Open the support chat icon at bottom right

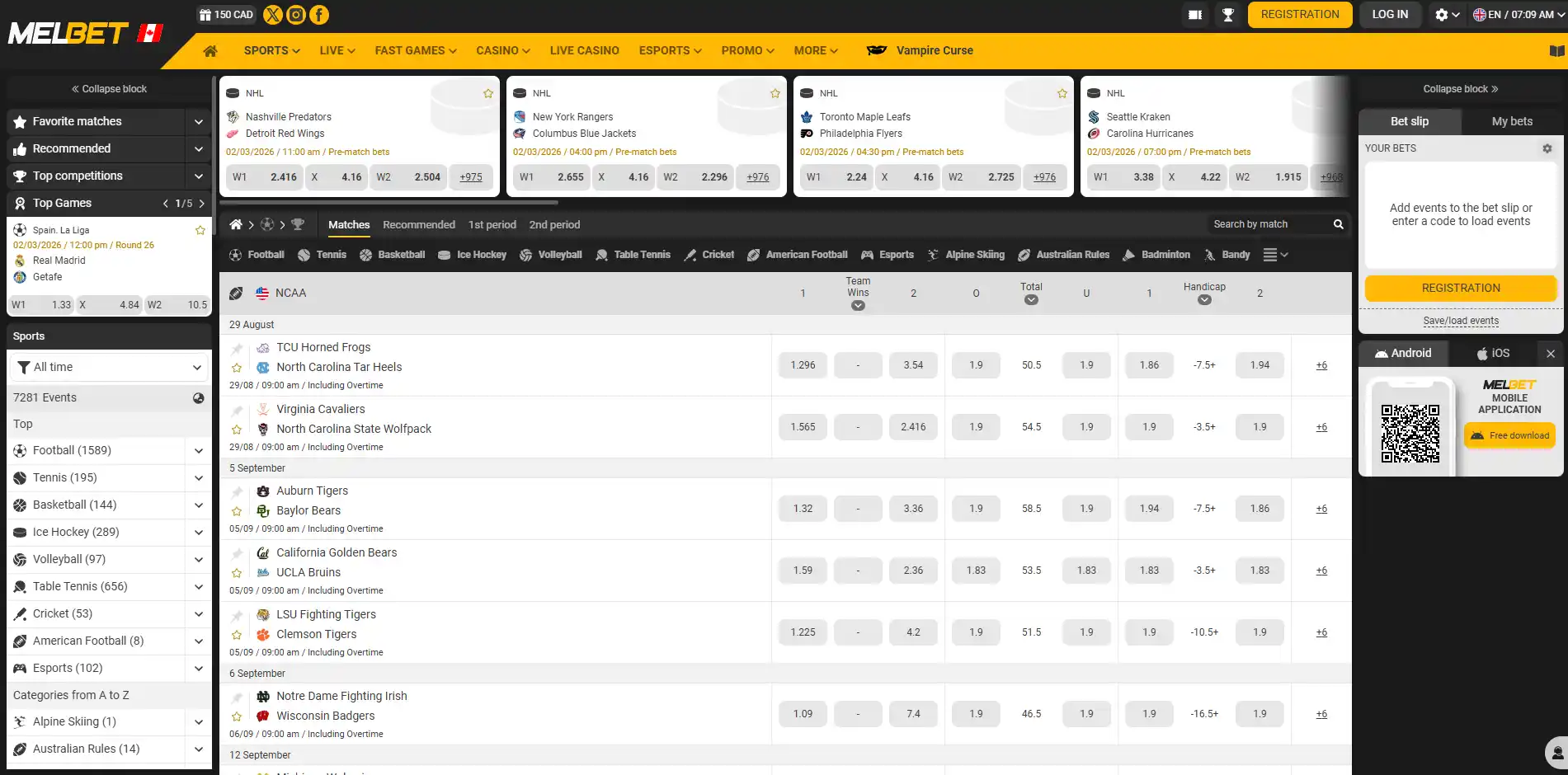[x=1556, y=752]
